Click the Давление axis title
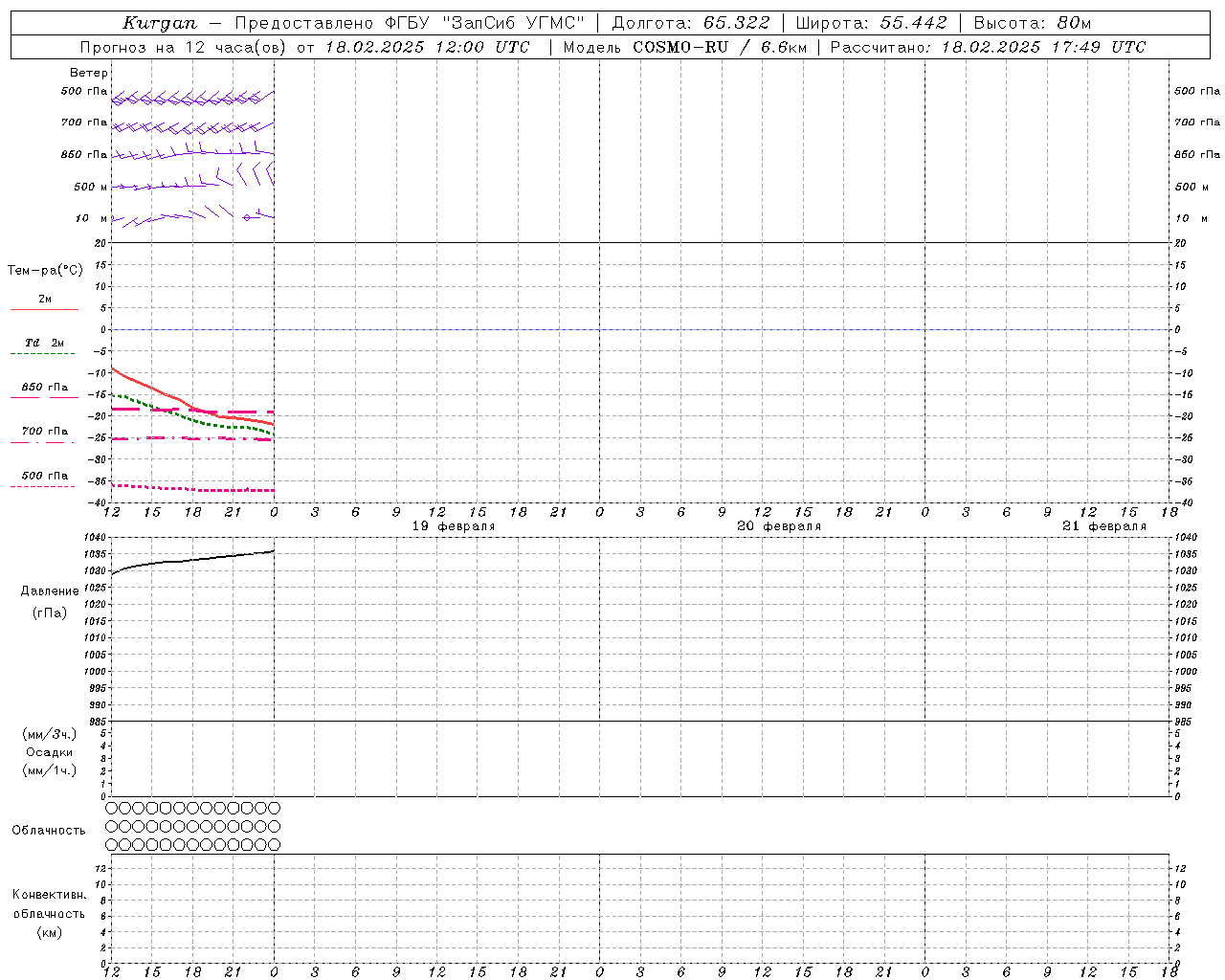This screenshot has height=980, width=1225. (x=50, y=591)
